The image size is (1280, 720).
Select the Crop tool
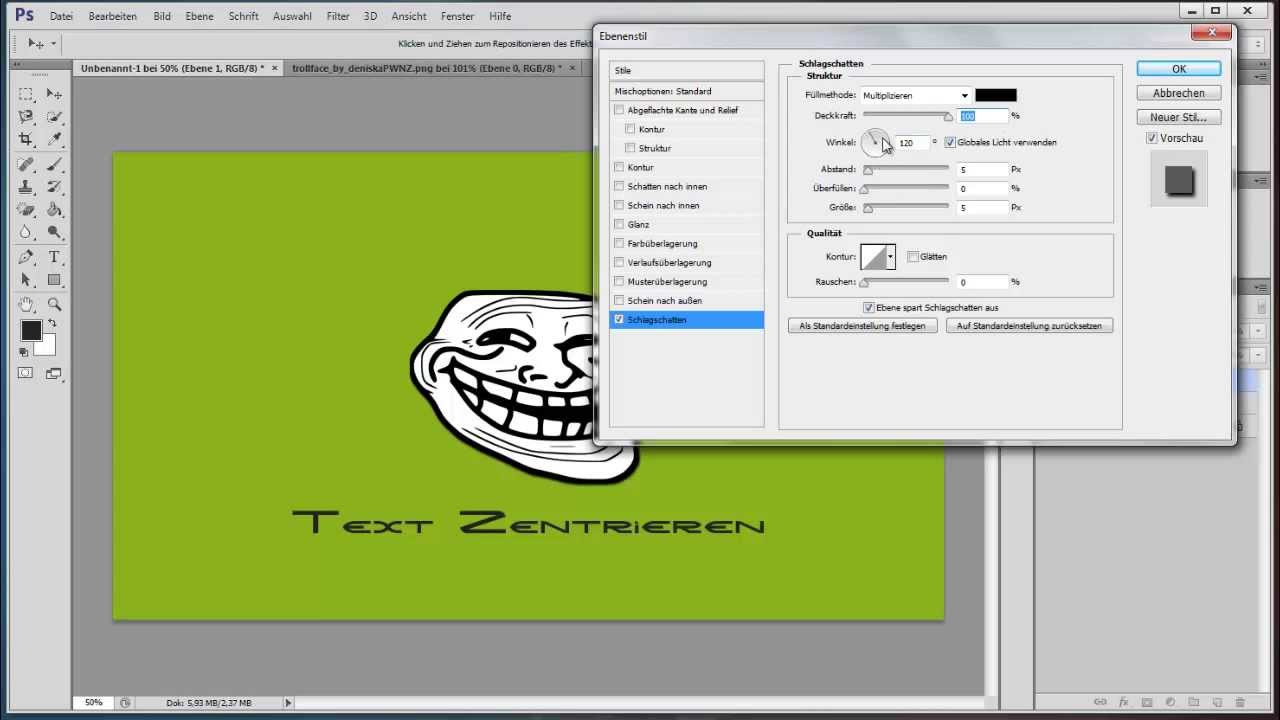26,140
